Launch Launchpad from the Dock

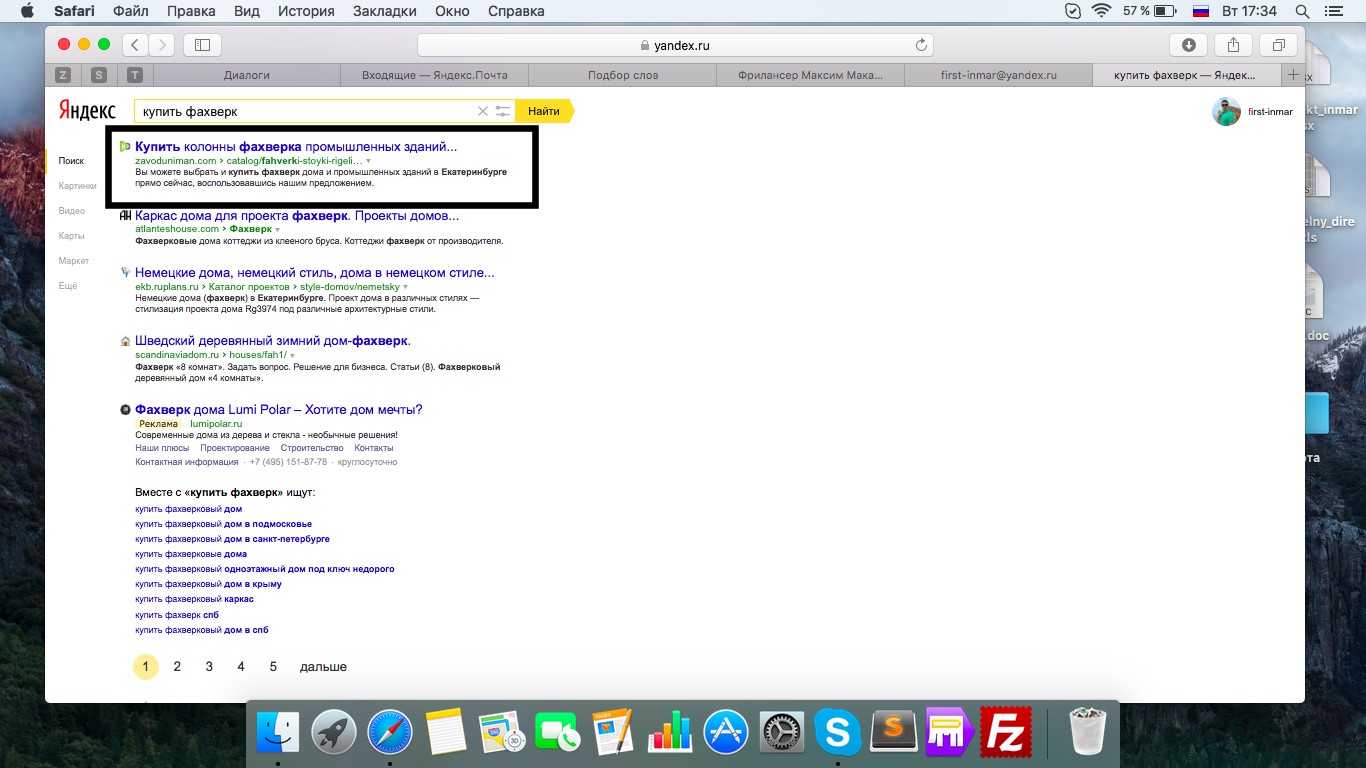(x=333, y=732)
